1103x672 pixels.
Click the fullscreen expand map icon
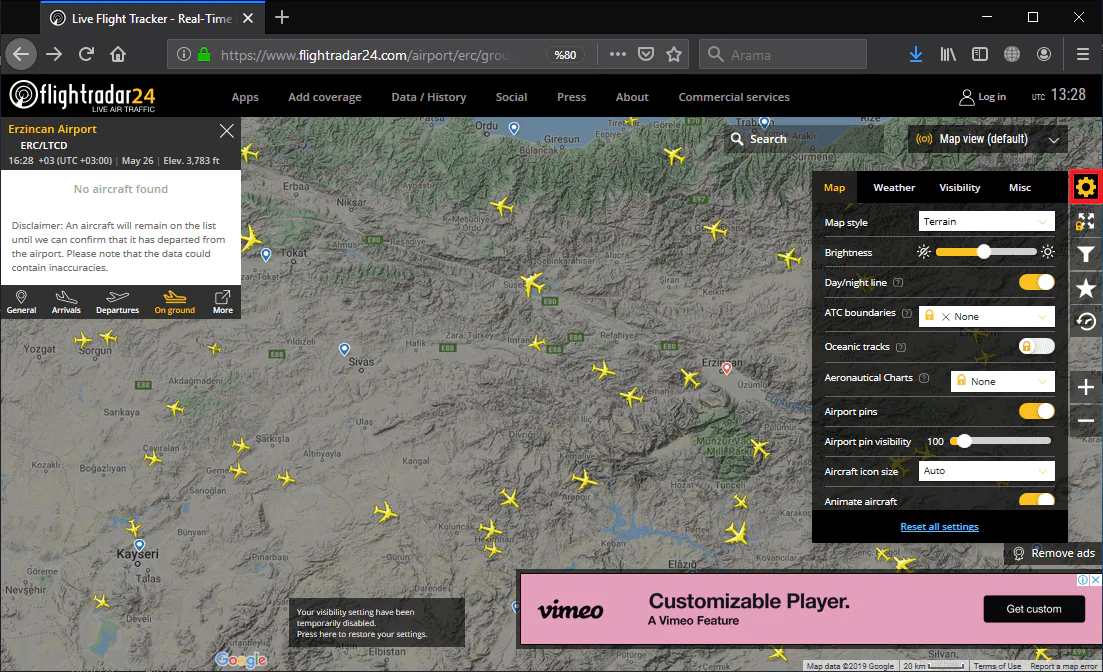1086,221
